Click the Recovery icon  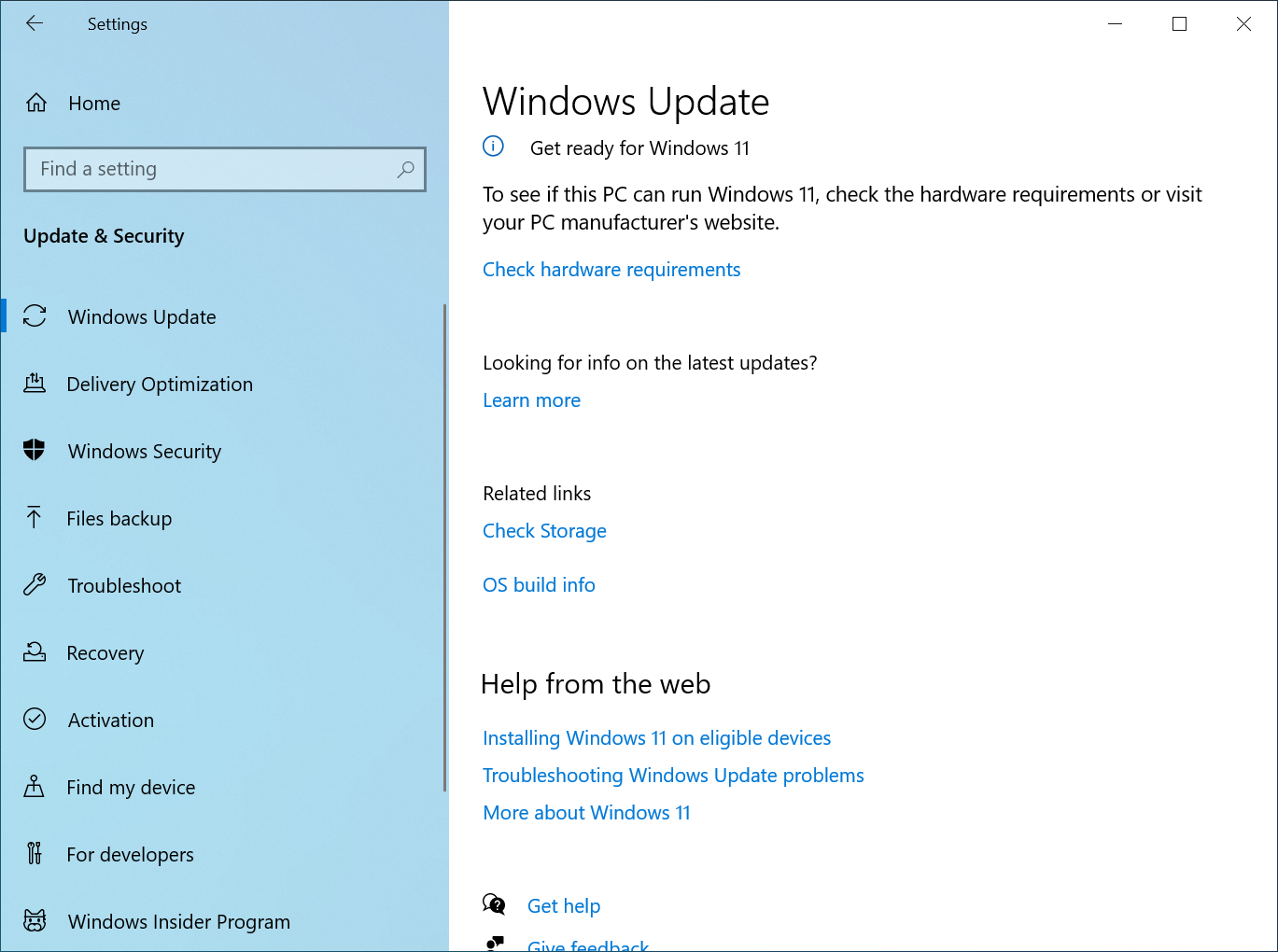[35, 652]
